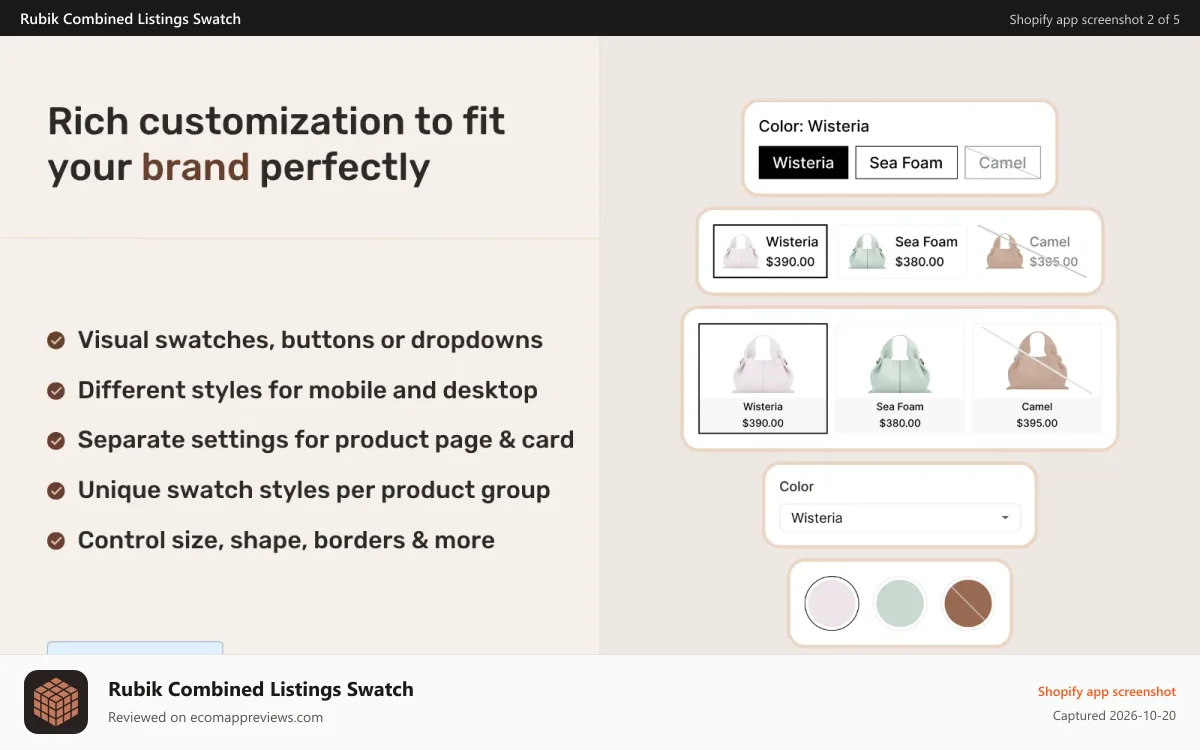Click 'Different styles for mobile and desktop' text

point(308,390)
